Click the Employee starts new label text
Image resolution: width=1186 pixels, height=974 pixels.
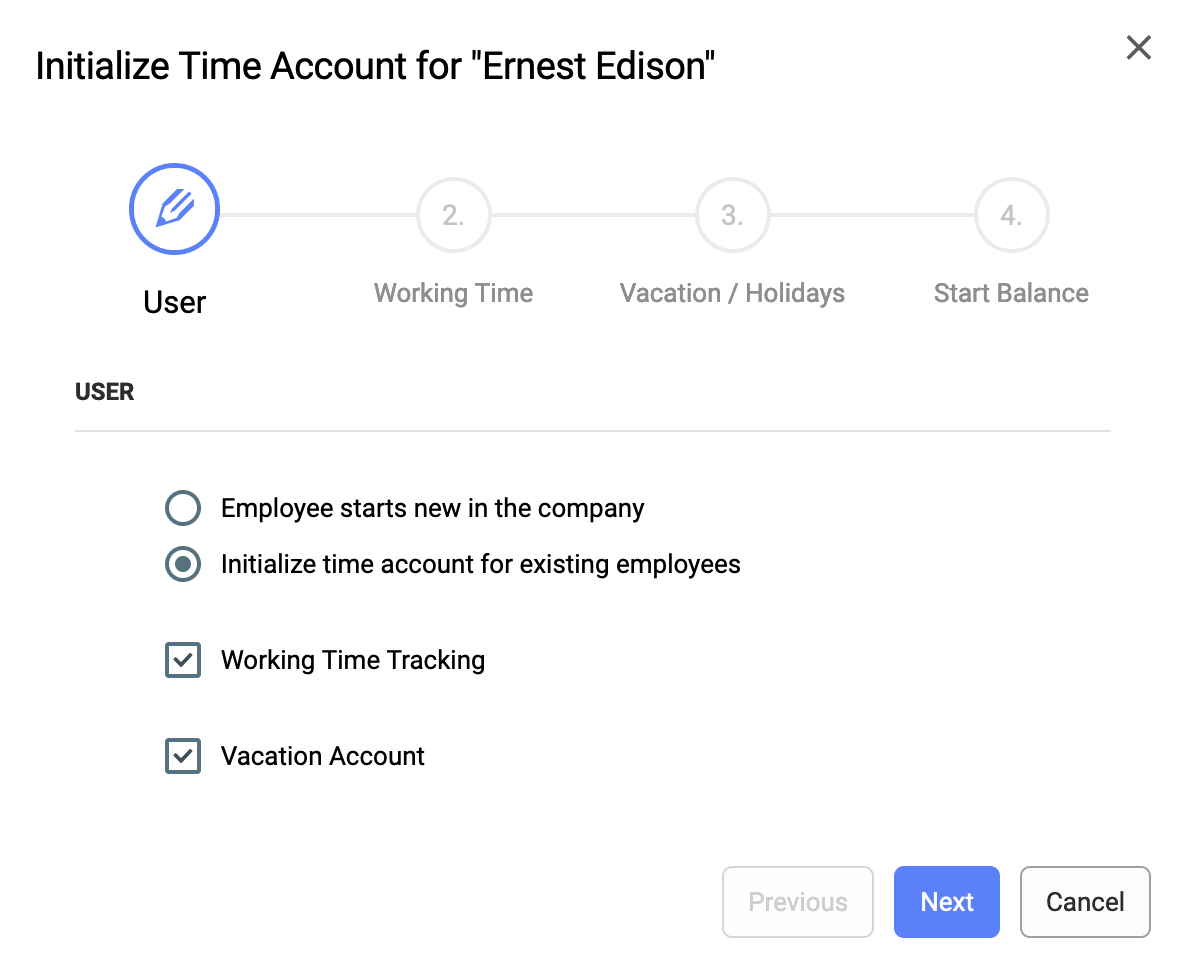(x=433, y=508)
